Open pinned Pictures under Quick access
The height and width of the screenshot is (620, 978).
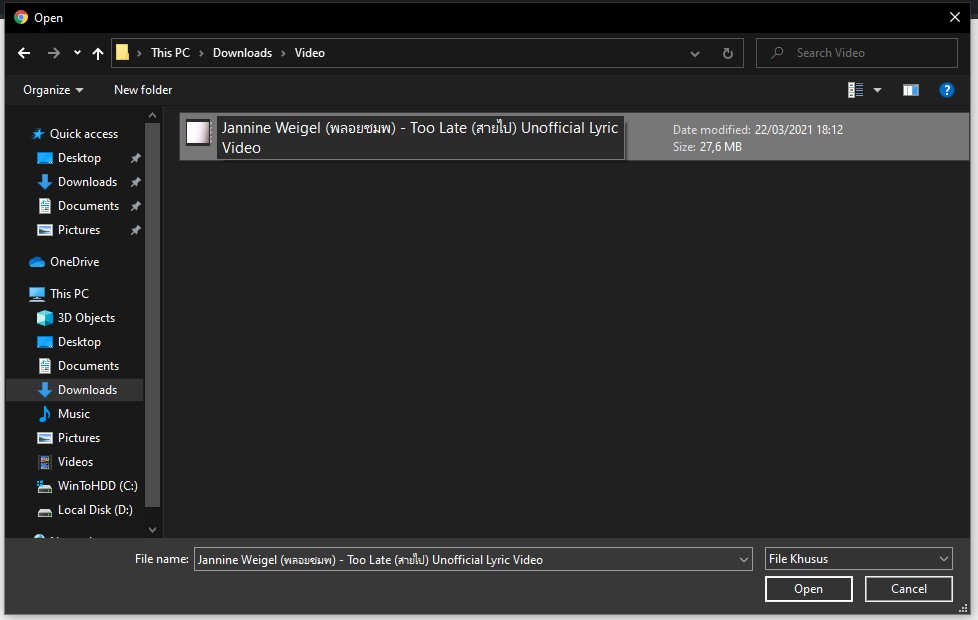coord(69,230)
